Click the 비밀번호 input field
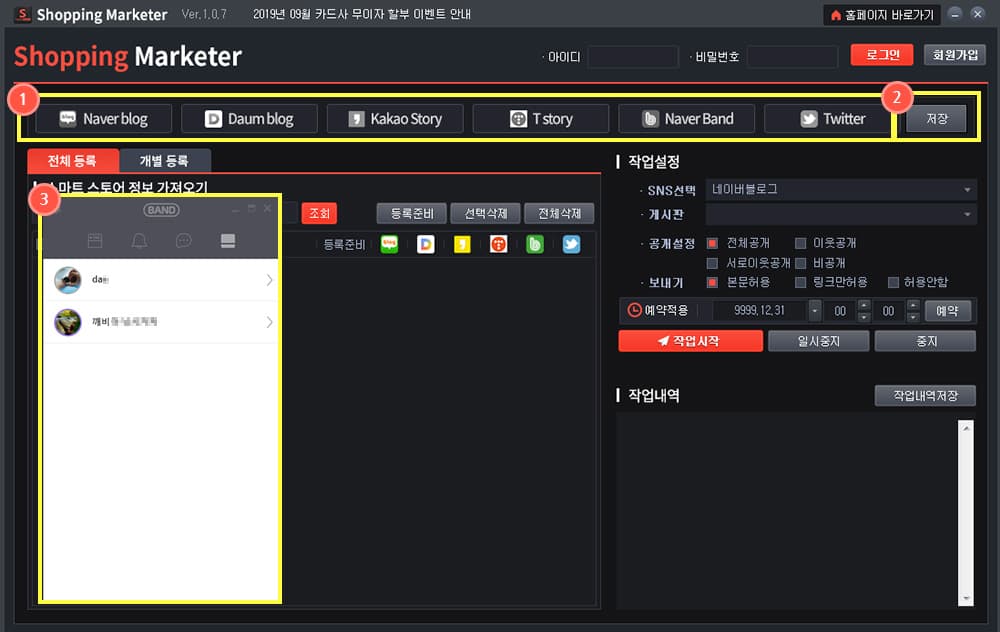 [792, 57]
